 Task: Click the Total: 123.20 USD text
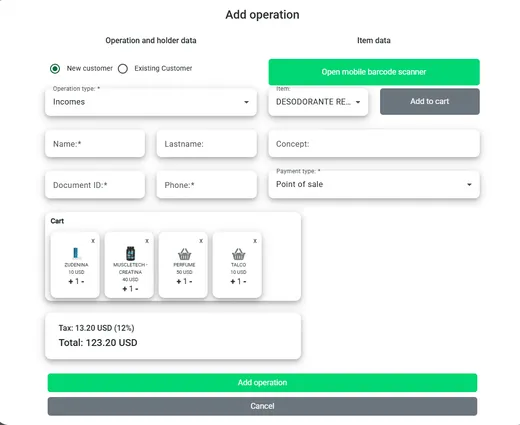[98, 343]
